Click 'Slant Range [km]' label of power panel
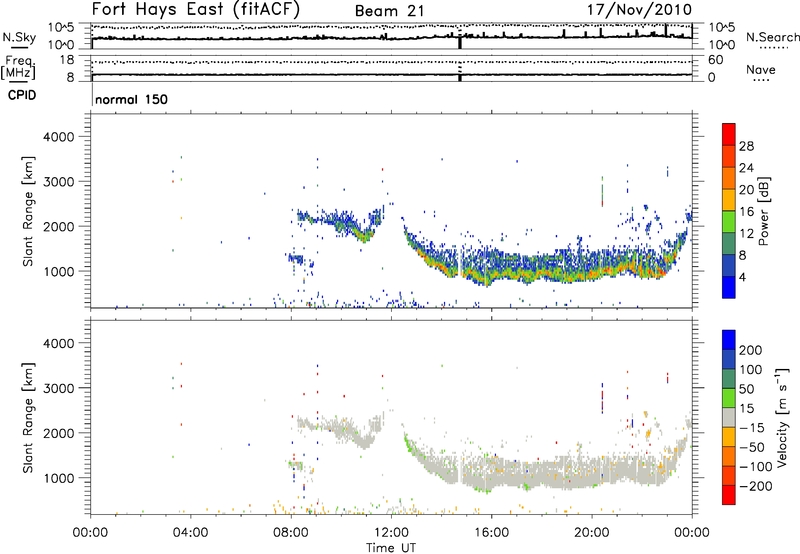This screenshot has width=800, height=554. [x=28, y=211]
